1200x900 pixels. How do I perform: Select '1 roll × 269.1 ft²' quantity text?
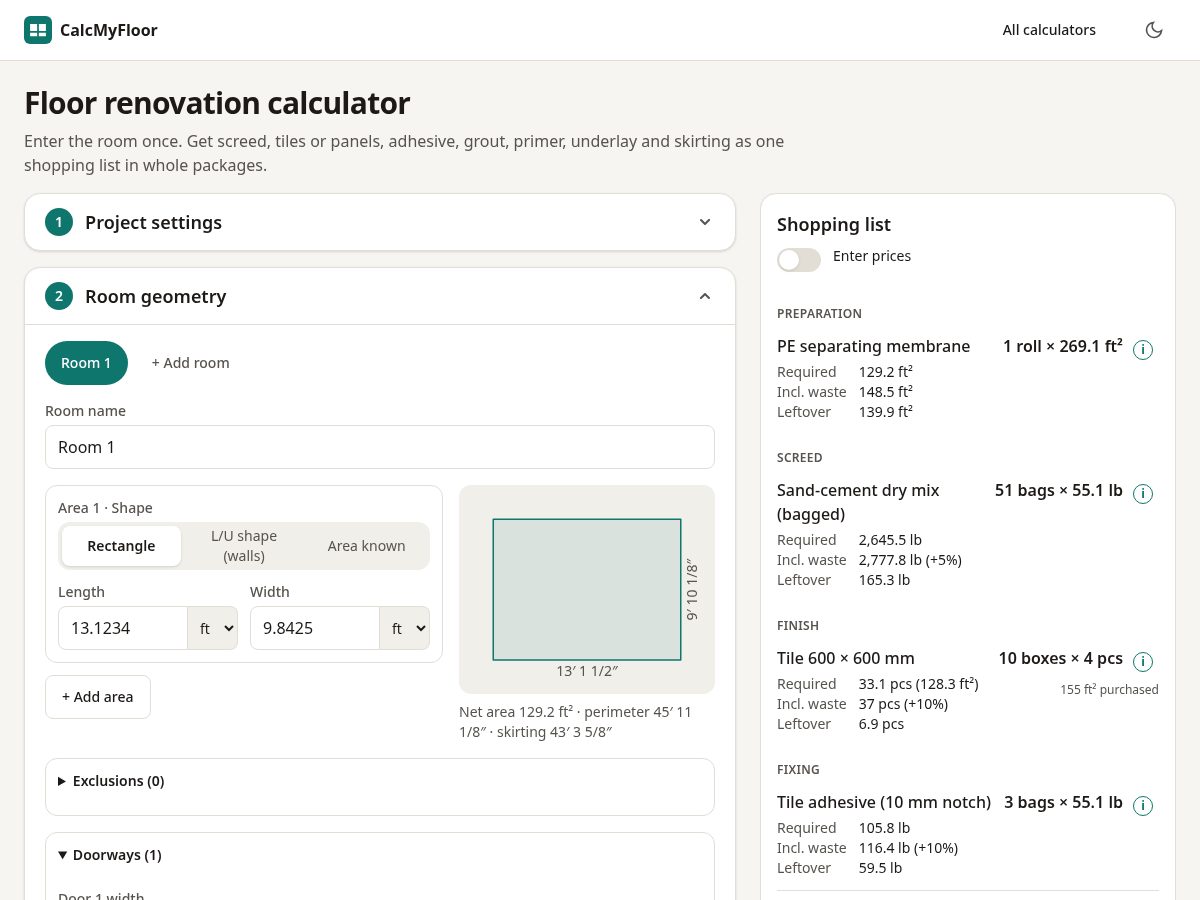1062,346
